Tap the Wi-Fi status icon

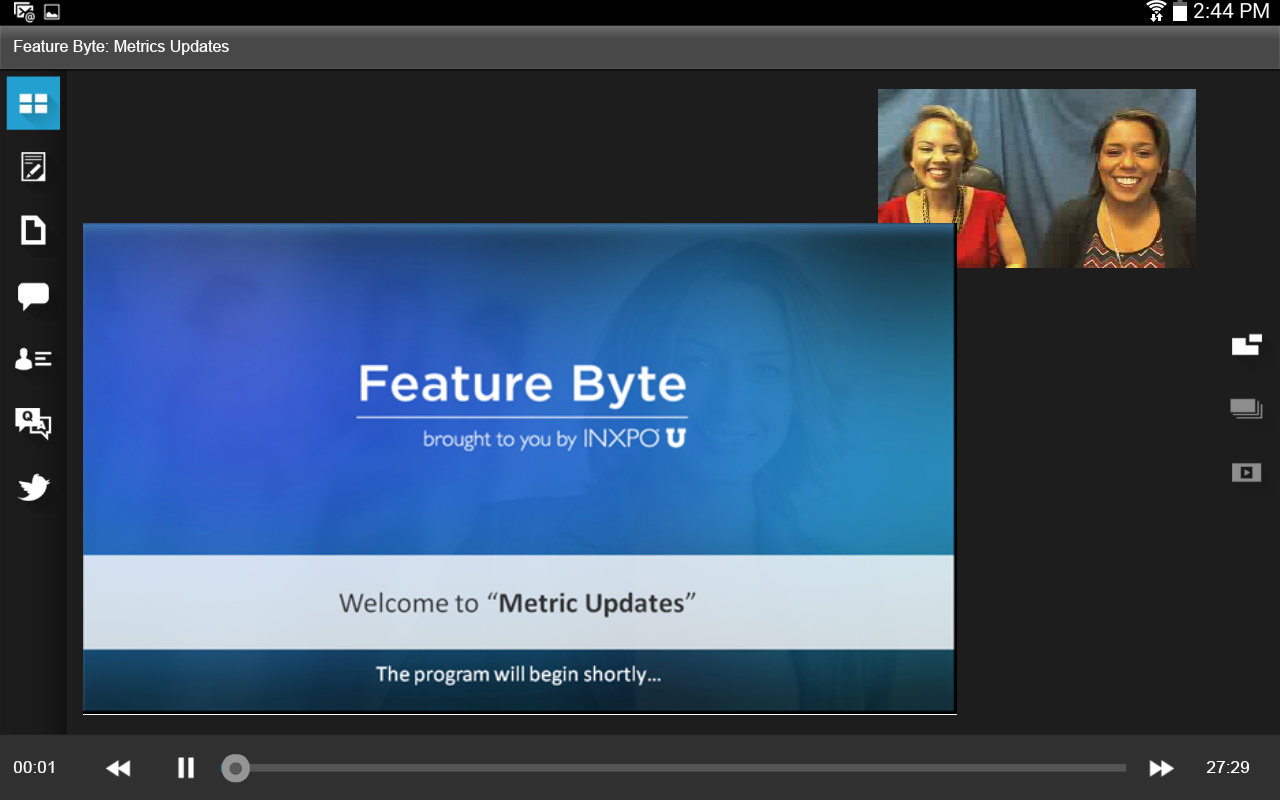[x=1156, y=12]
